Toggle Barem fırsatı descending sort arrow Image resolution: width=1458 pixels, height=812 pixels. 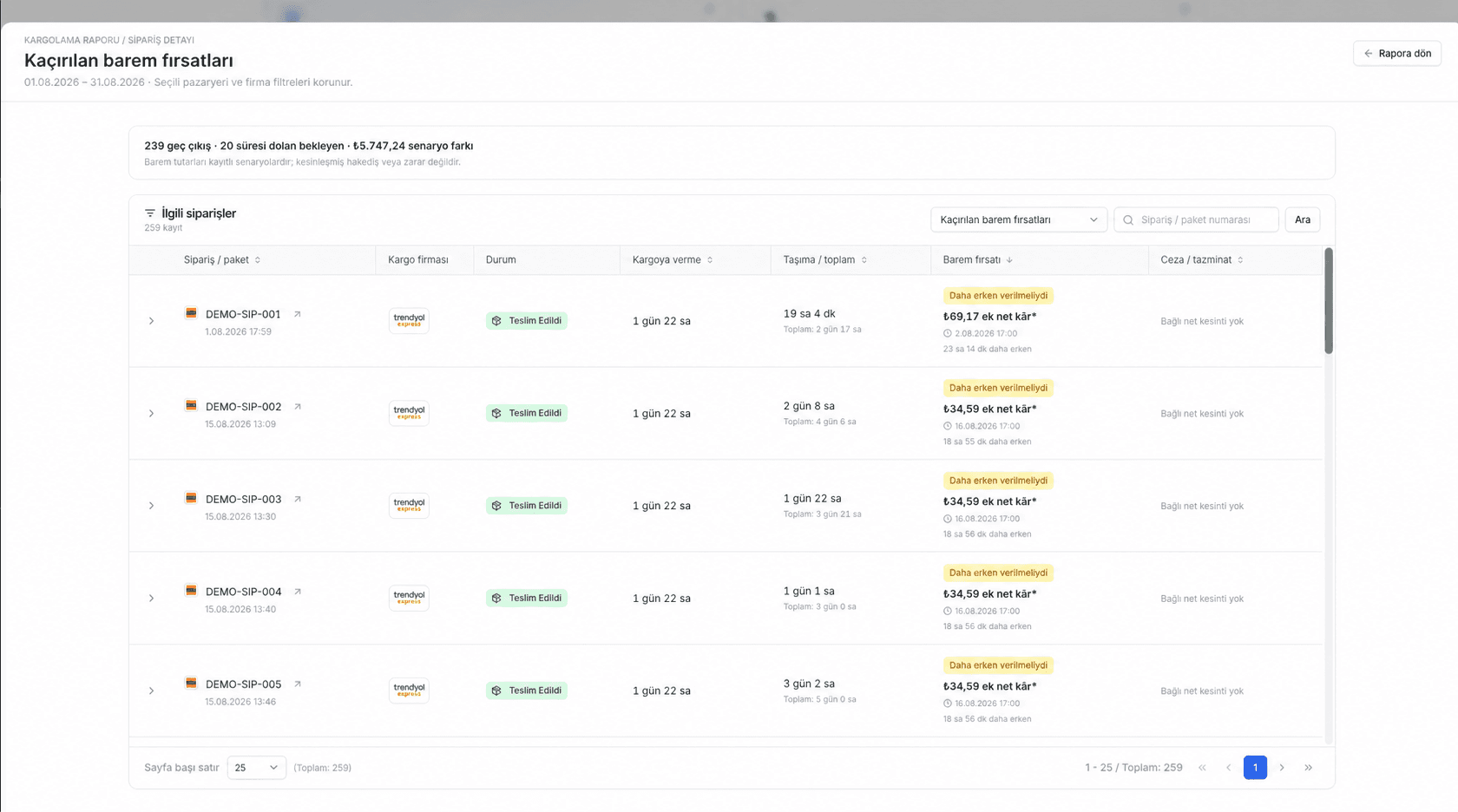[1009, 260]
